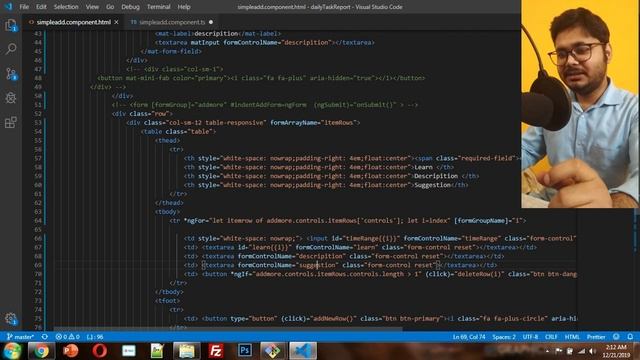Open FileZilla from the taskbar
The image size is (640, 360).
[216, 351]
